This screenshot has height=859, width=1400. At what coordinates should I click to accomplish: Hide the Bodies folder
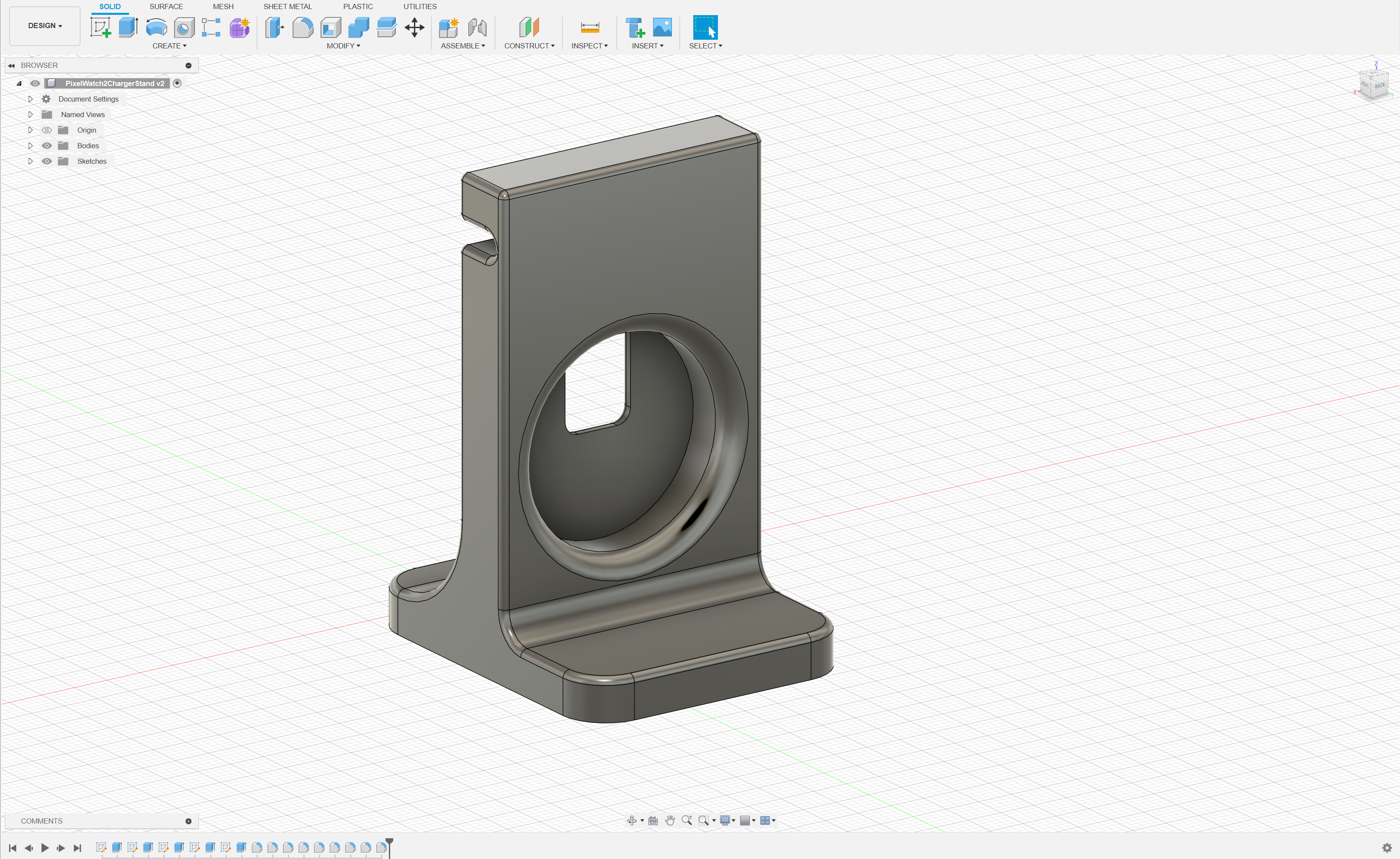coord(47,146)
